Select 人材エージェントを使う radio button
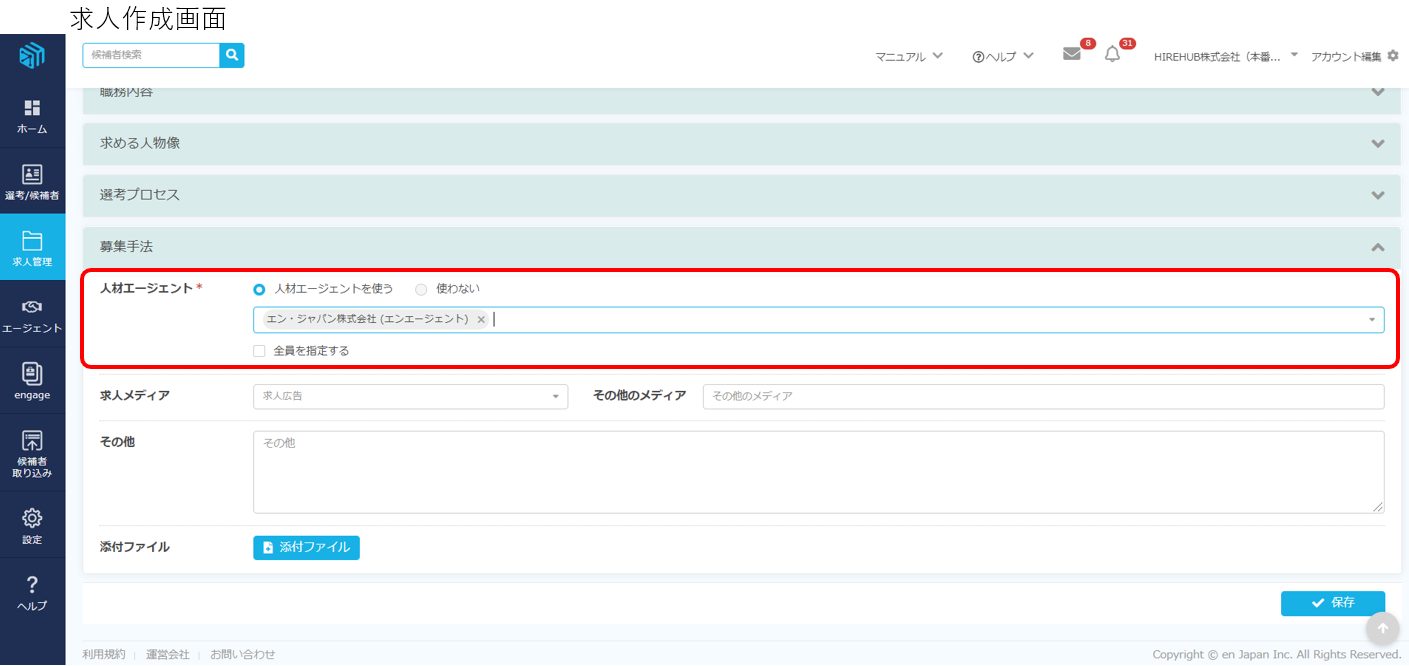The height and width of the screenshot is (666, 1409). [x=260, y=289]
